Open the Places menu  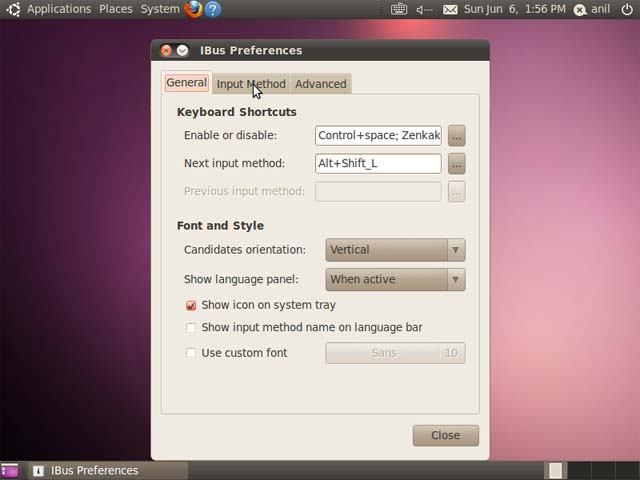click(116, 9)
